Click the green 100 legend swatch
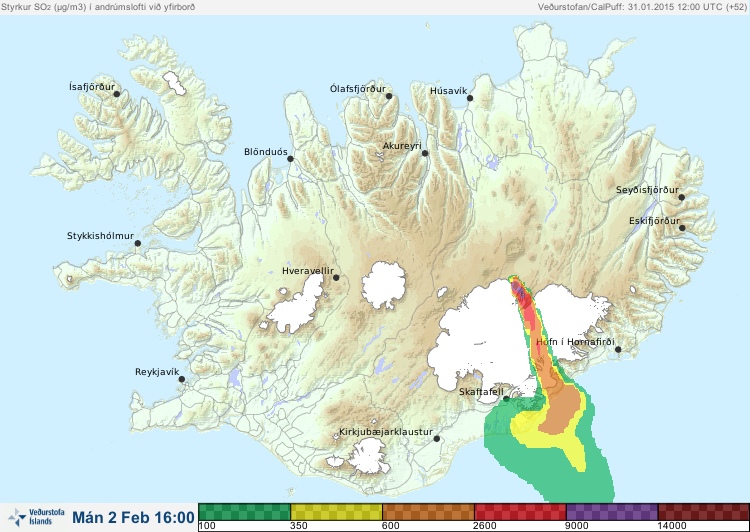Image resolution: width=750 pixels, height=532 pixels. click(x=244, y=512)
